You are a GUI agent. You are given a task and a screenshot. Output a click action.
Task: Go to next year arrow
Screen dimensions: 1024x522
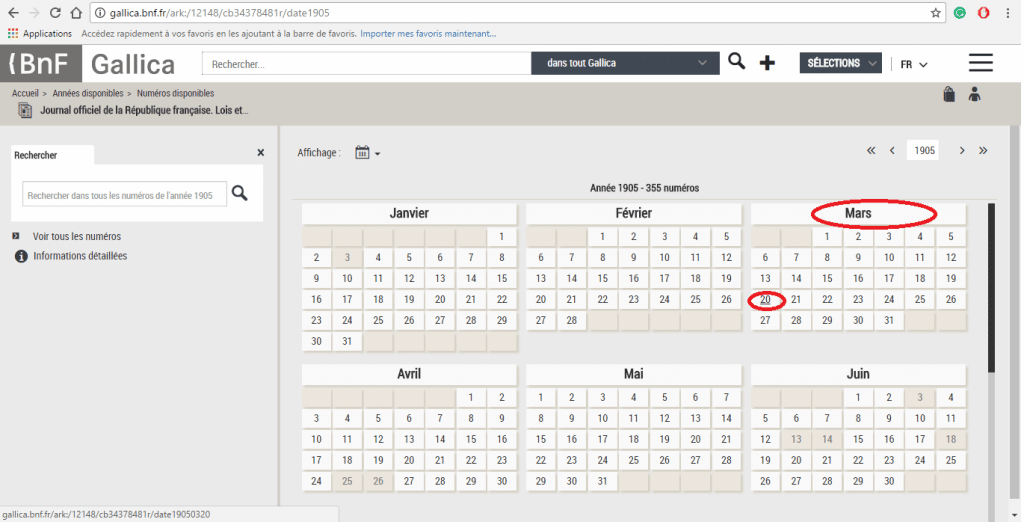pos(962,150)
